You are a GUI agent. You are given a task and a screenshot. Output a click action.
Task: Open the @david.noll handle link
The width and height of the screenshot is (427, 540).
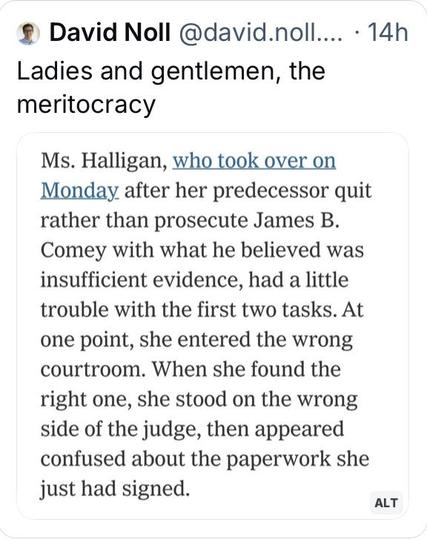click(x=260, y=33)
